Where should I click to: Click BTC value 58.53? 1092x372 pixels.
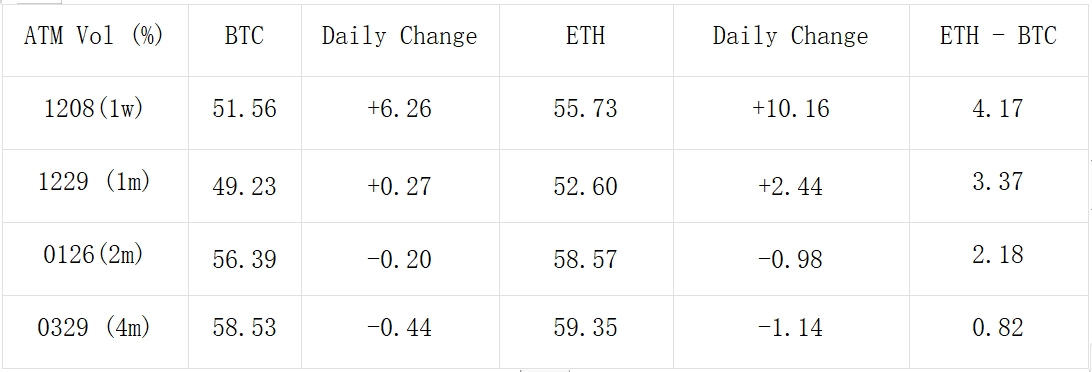pyautogui.click(x=244, y=327)
